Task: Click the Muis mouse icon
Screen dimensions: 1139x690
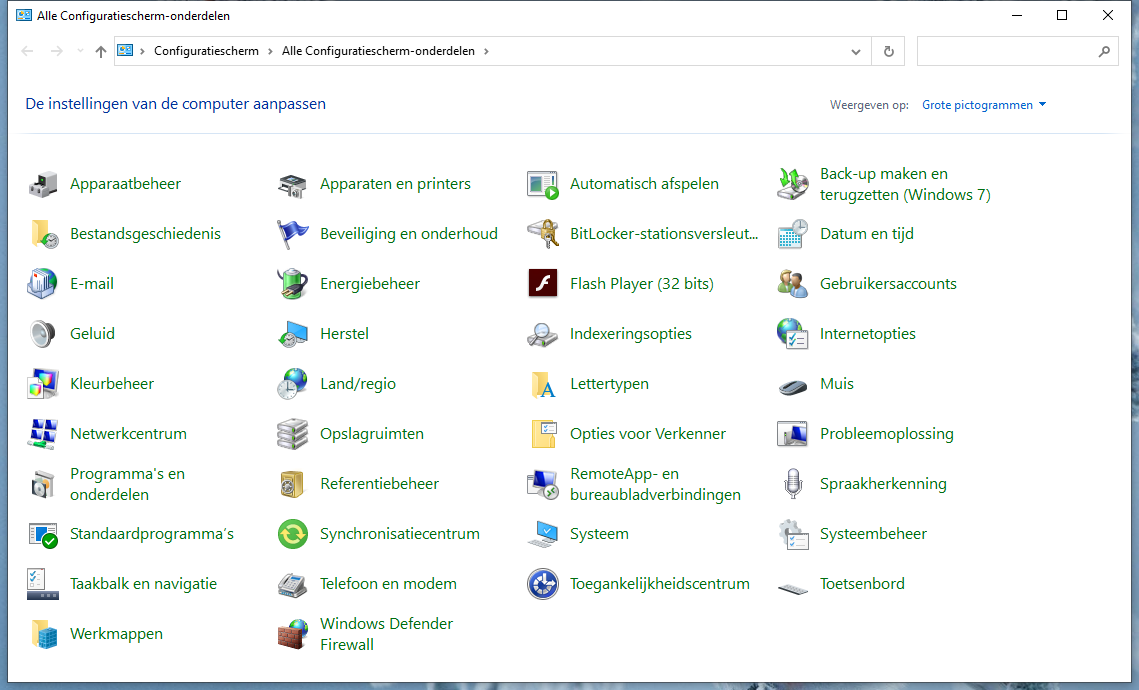Action: [x=793, y=386]
